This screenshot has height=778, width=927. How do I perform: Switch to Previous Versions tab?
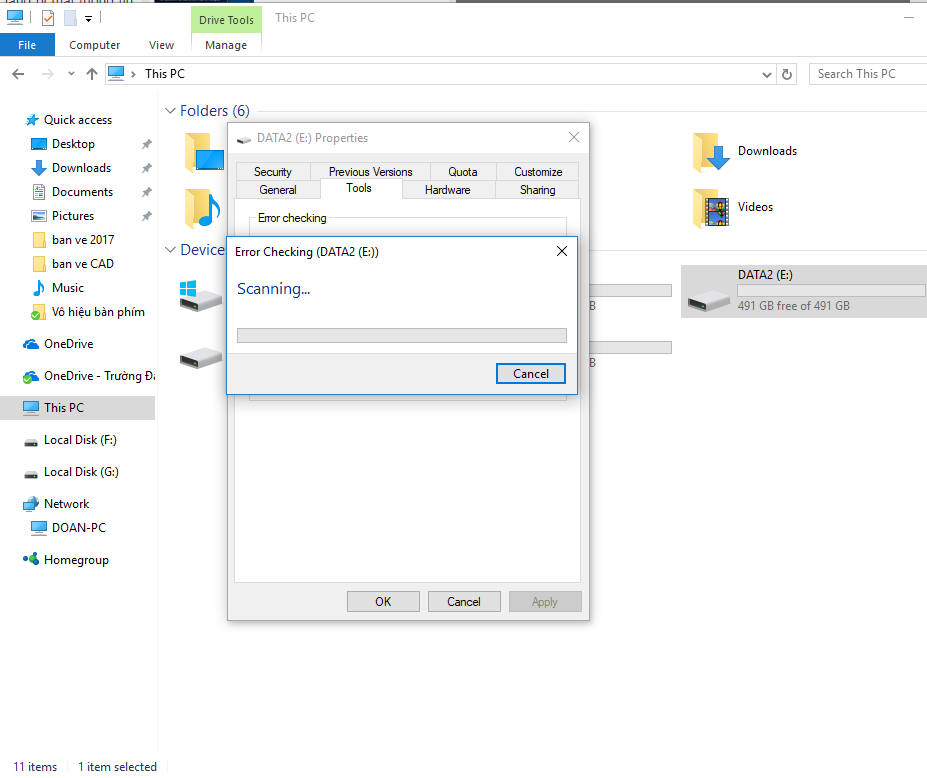click(x=371, y=171)
